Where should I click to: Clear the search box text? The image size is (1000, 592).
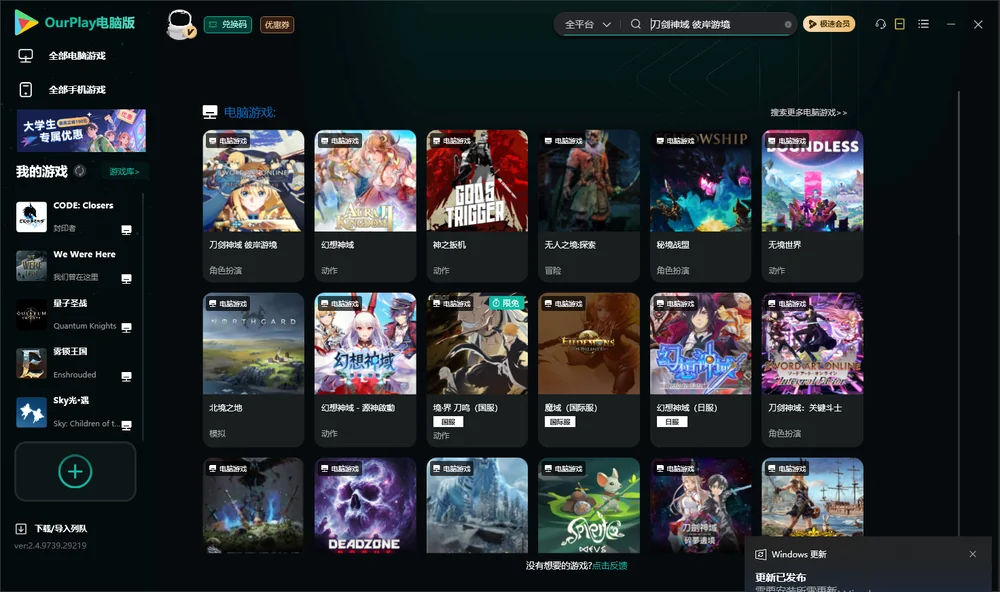click(788, 24)
